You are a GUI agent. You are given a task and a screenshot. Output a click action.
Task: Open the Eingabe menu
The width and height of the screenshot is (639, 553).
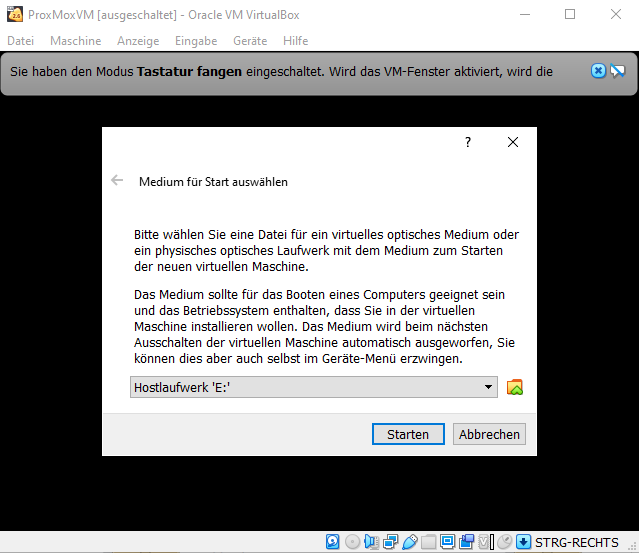coord(196,41)
